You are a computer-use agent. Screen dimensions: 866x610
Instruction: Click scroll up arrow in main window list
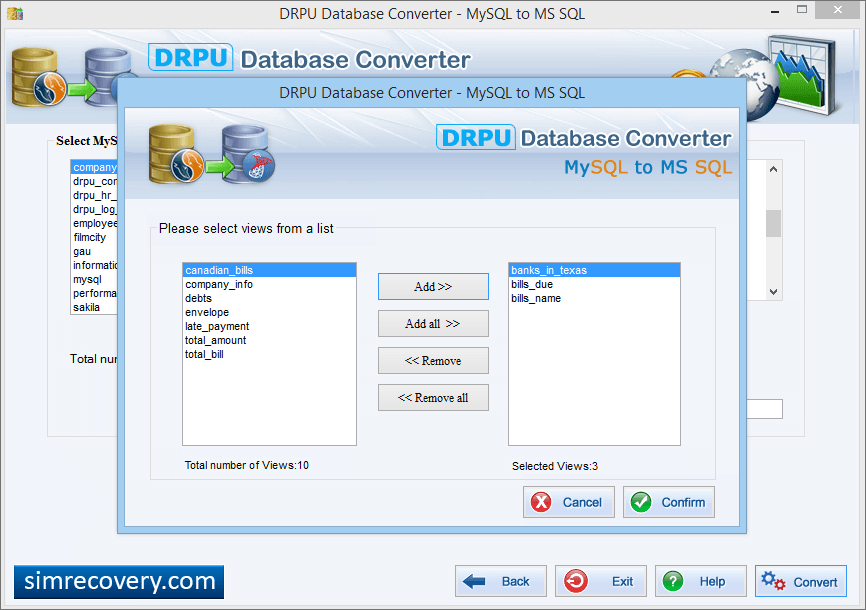coord(773,169)
